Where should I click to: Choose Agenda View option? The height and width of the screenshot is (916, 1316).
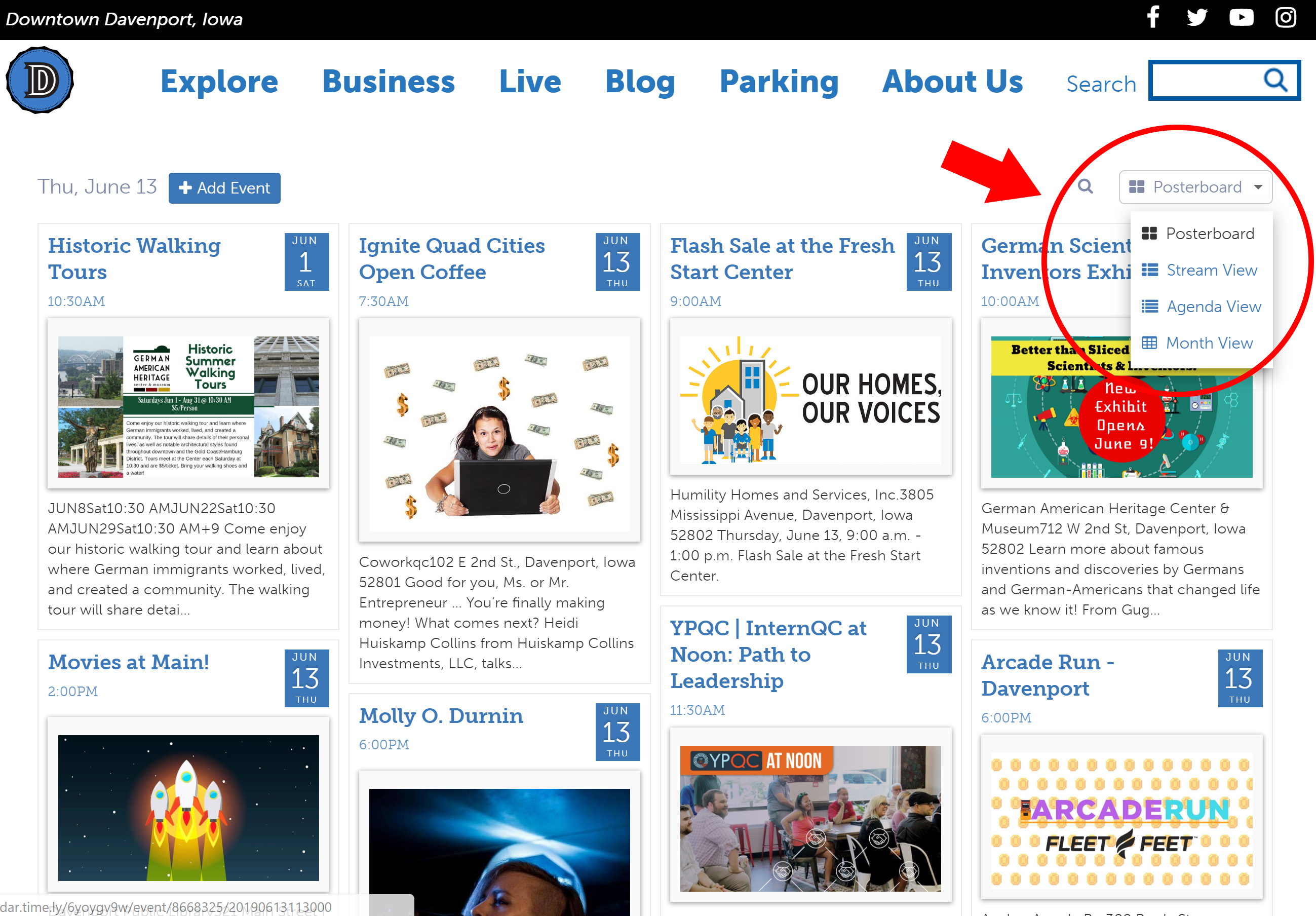1213,307
